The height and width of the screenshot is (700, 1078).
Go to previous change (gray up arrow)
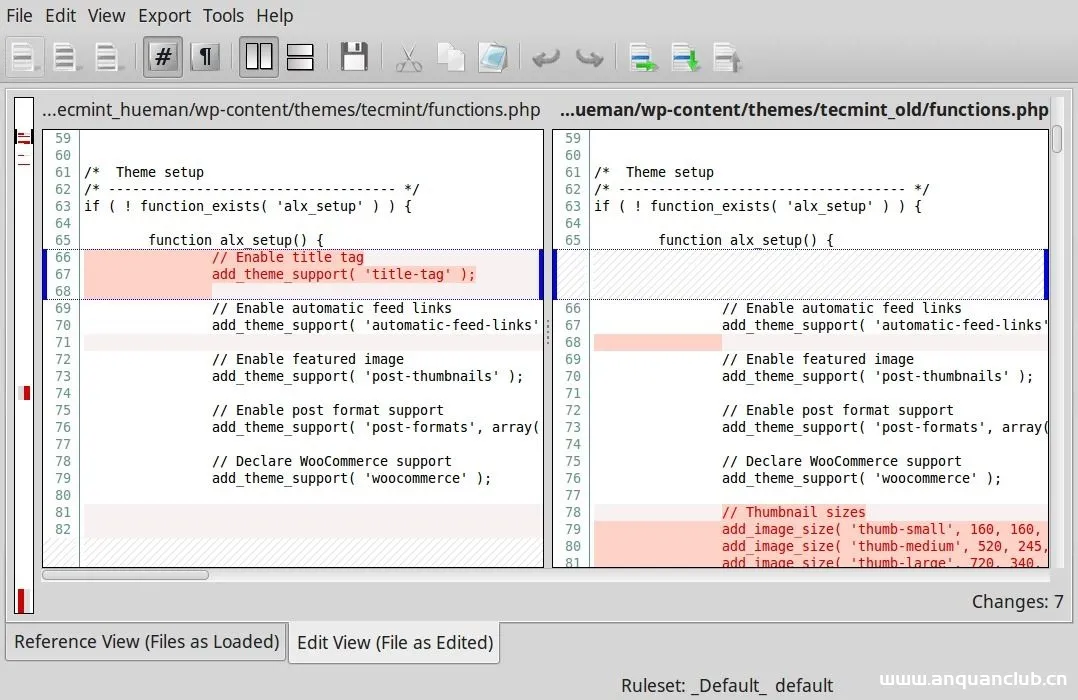[x=727, y=58]
